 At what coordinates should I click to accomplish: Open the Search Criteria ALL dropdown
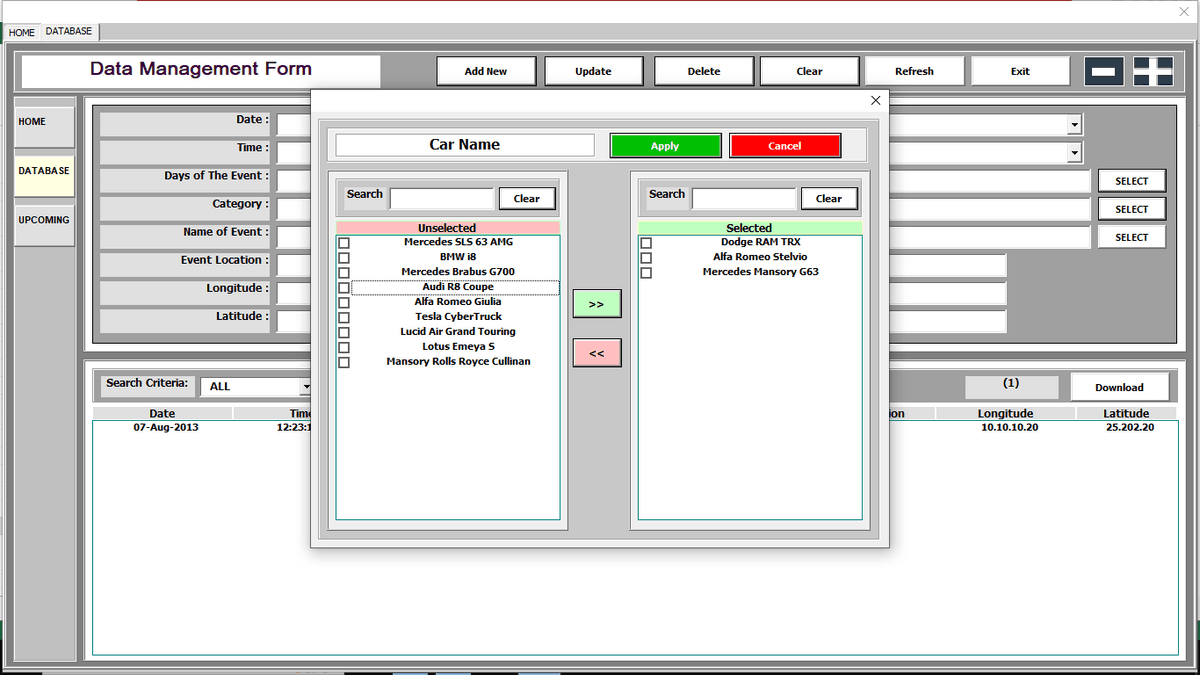click(x=305, y=387)
